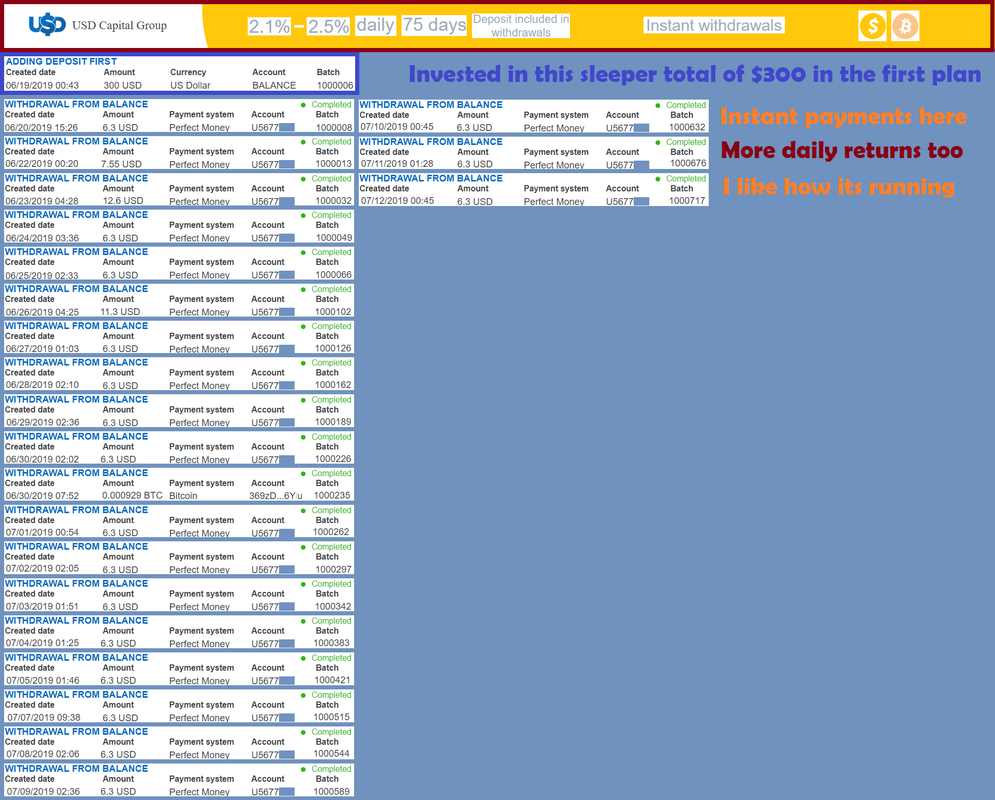Click the '7.55 USD' withdrawal amount

click(121, 164)
